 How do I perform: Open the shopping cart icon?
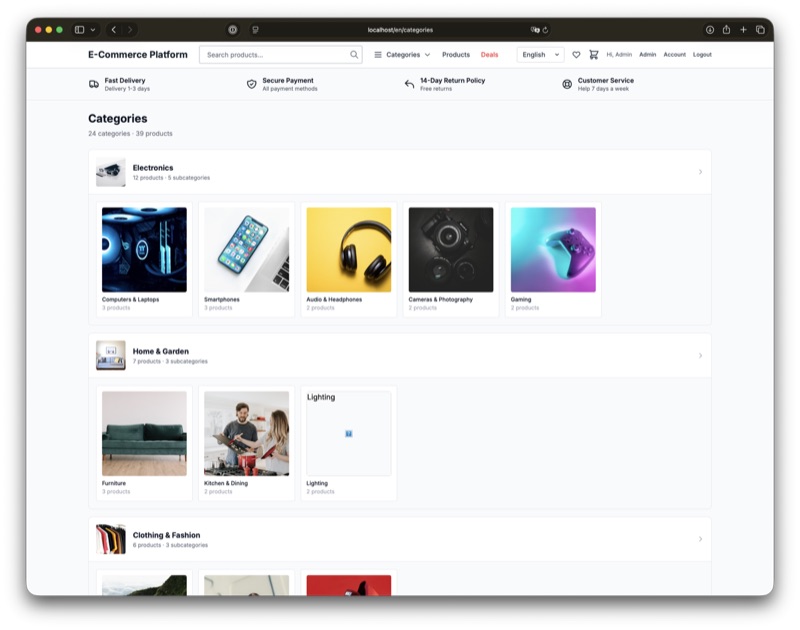click(593, 55)
